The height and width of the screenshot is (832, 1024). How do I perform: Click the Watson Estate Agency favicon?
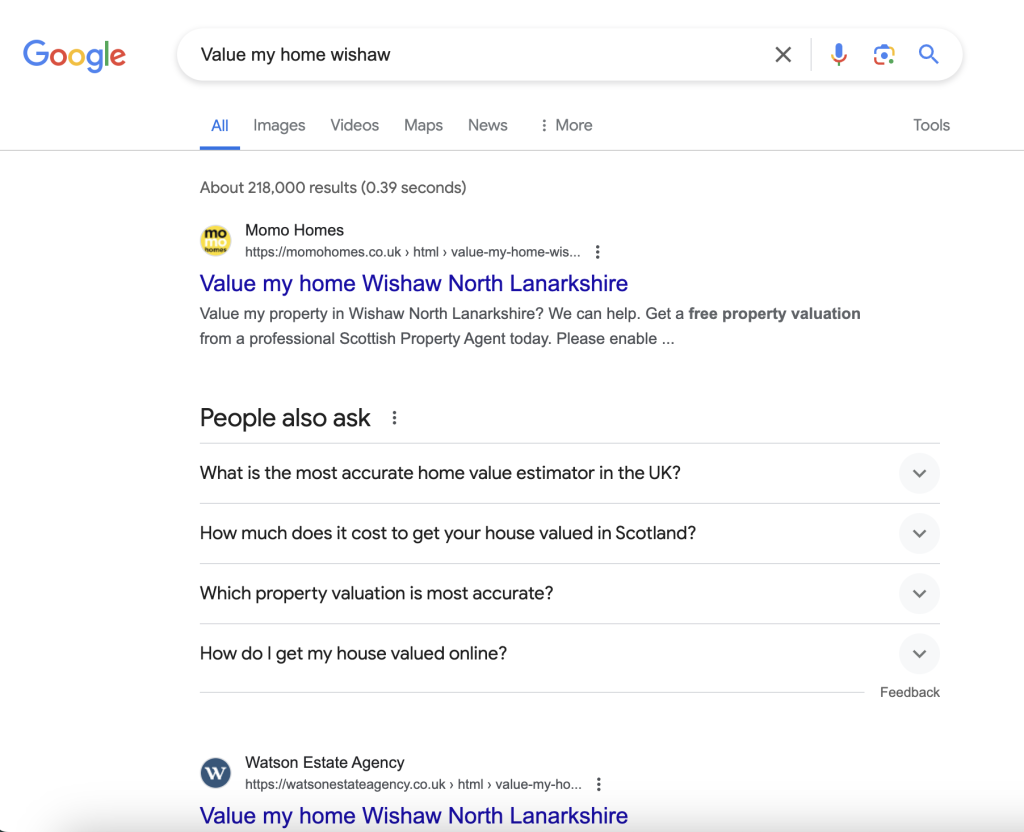pos(216,773)
